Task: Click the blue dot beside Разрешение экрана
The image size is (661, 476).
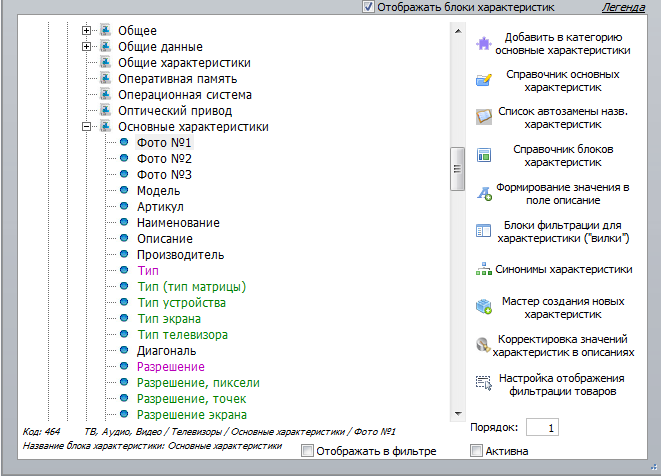Action: tap(124, 414)
